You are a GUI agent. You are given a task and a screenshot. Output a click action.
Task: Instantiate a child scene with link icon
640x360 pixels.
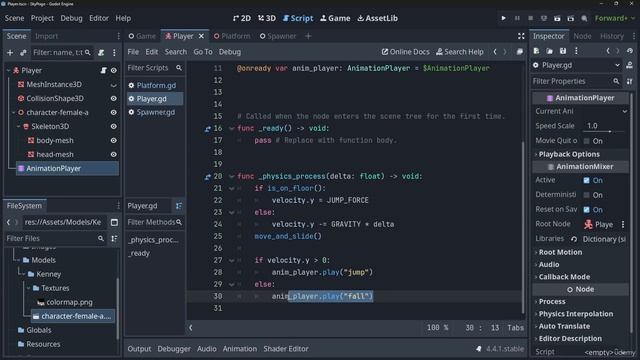coord(23,53)
